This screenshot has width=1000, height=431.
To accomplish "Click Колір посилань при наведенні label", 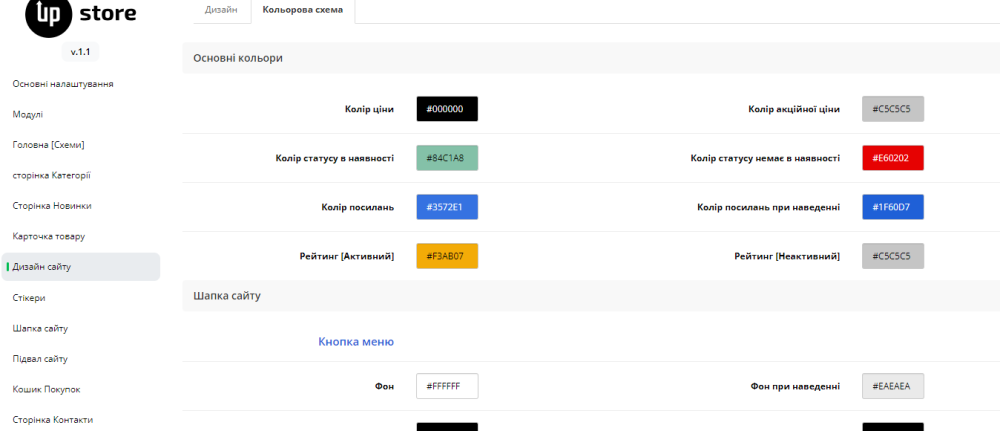I will pyautogui.click(x=768, y=207).
